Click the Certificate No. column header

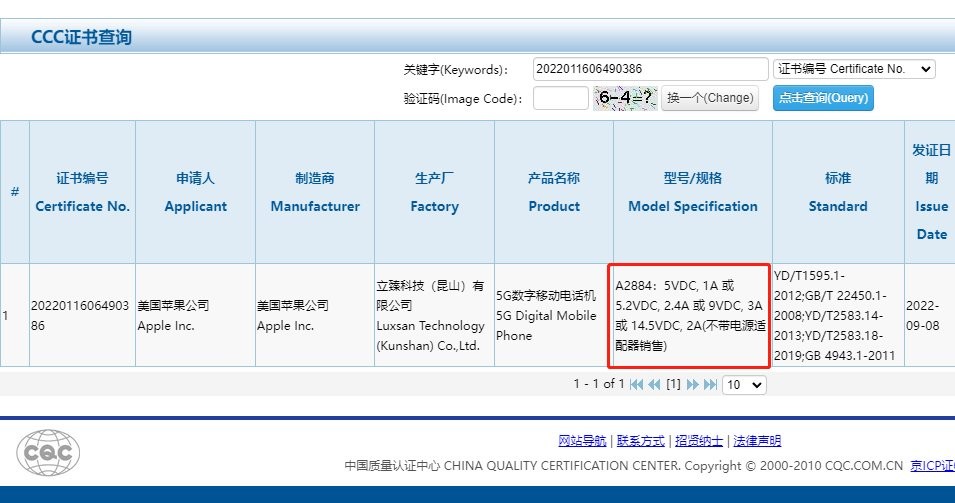(83, 192)
